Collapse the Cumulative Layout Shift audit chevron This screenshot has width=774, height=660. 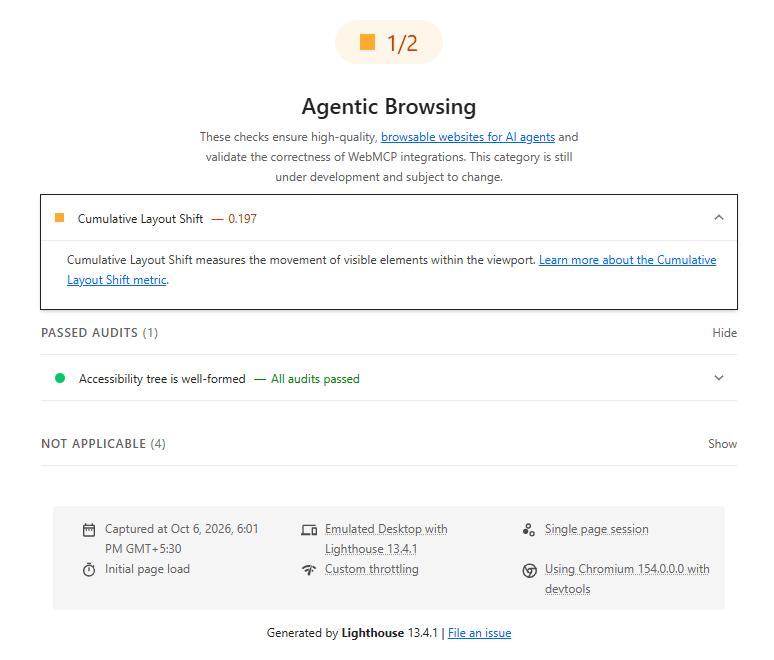(719, 217)
